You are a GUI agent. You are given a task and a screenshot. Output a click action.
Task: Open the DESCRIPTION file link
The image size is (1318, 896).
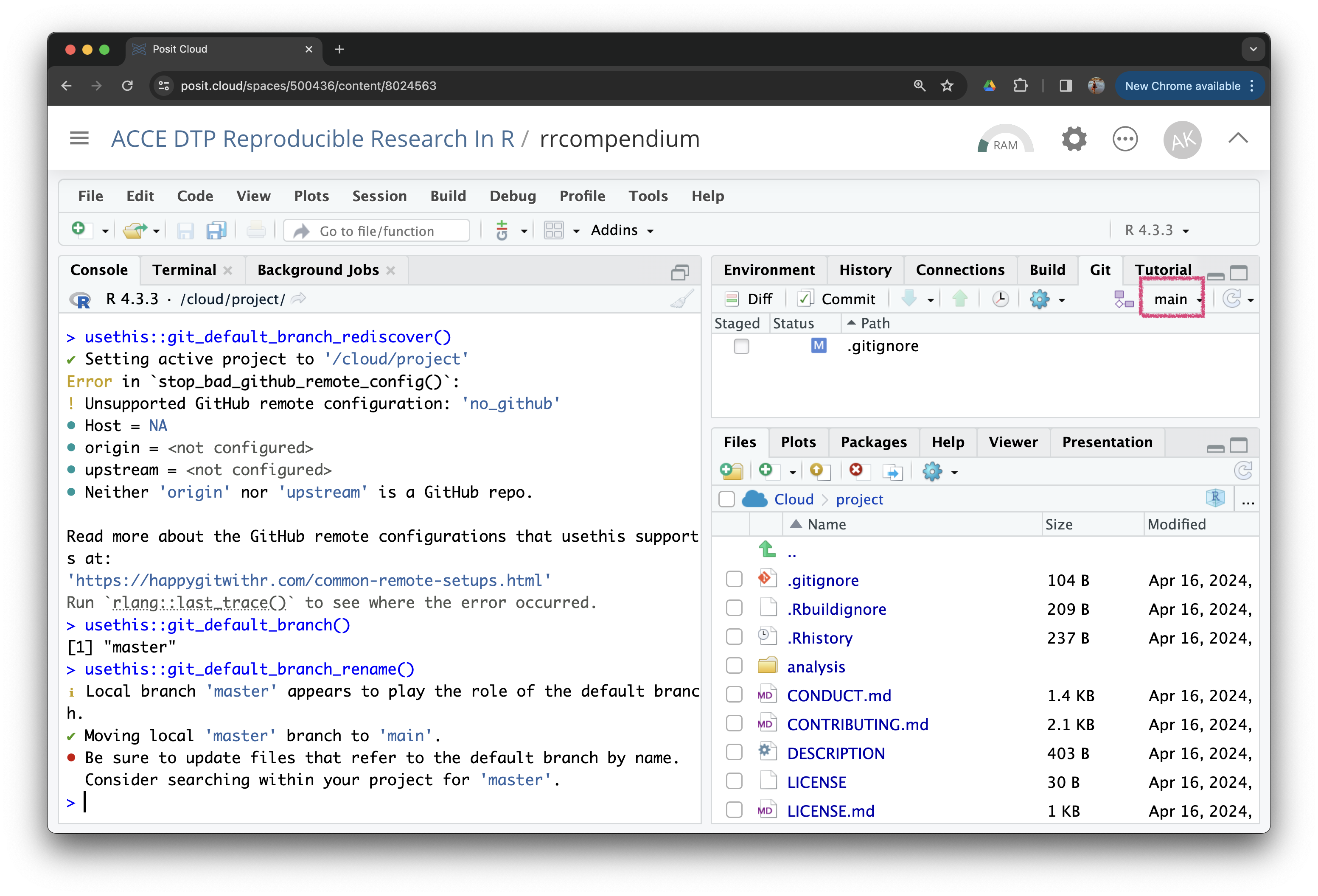pos(836,753)
